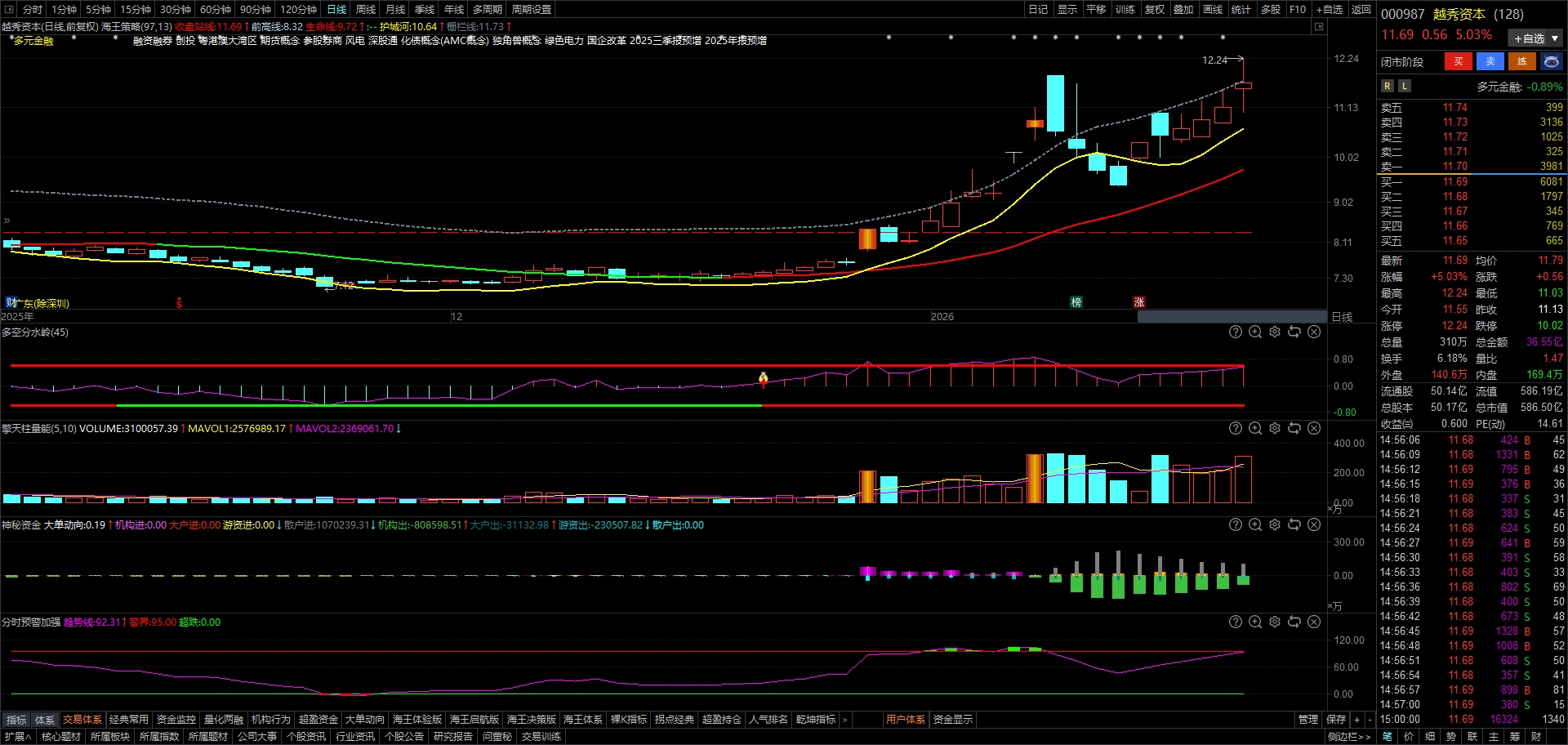Click the R badge under 闭市阶段
Screen dimensions: 1568x745
(x=1387, y=86)
